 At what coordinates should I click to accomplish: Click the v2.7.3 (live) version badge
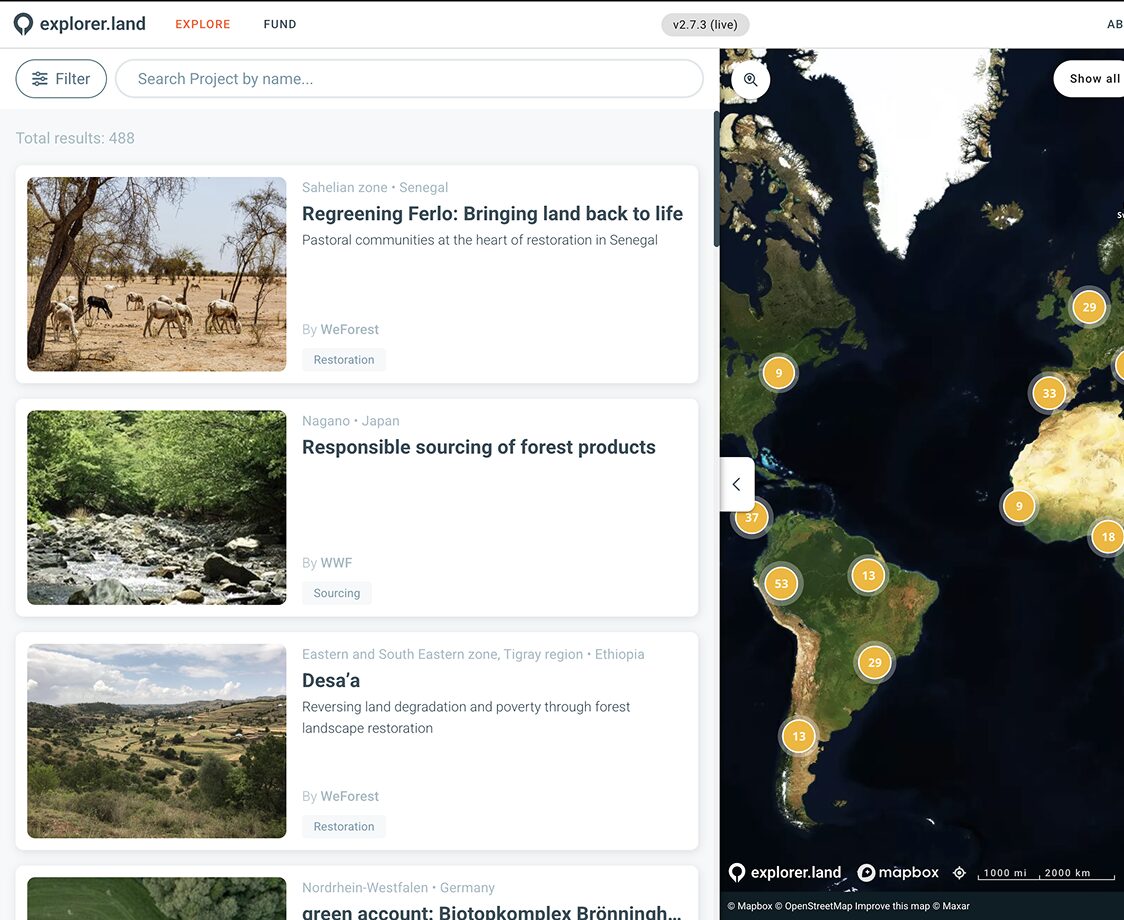[x=705, y=24]
